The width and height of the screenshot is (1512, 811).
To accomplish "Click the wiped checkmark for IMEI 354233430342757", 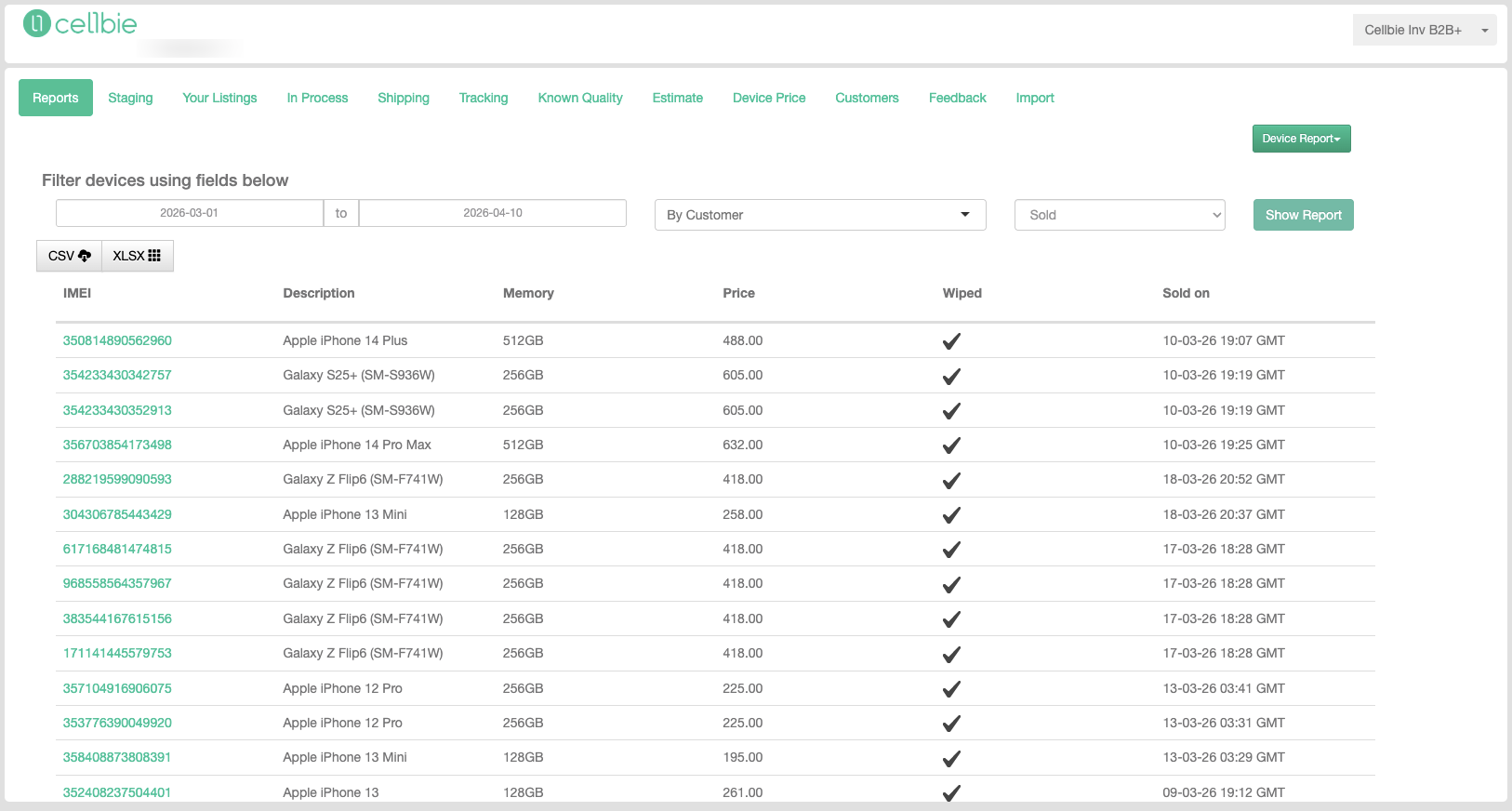I will (x=951, y=376).
